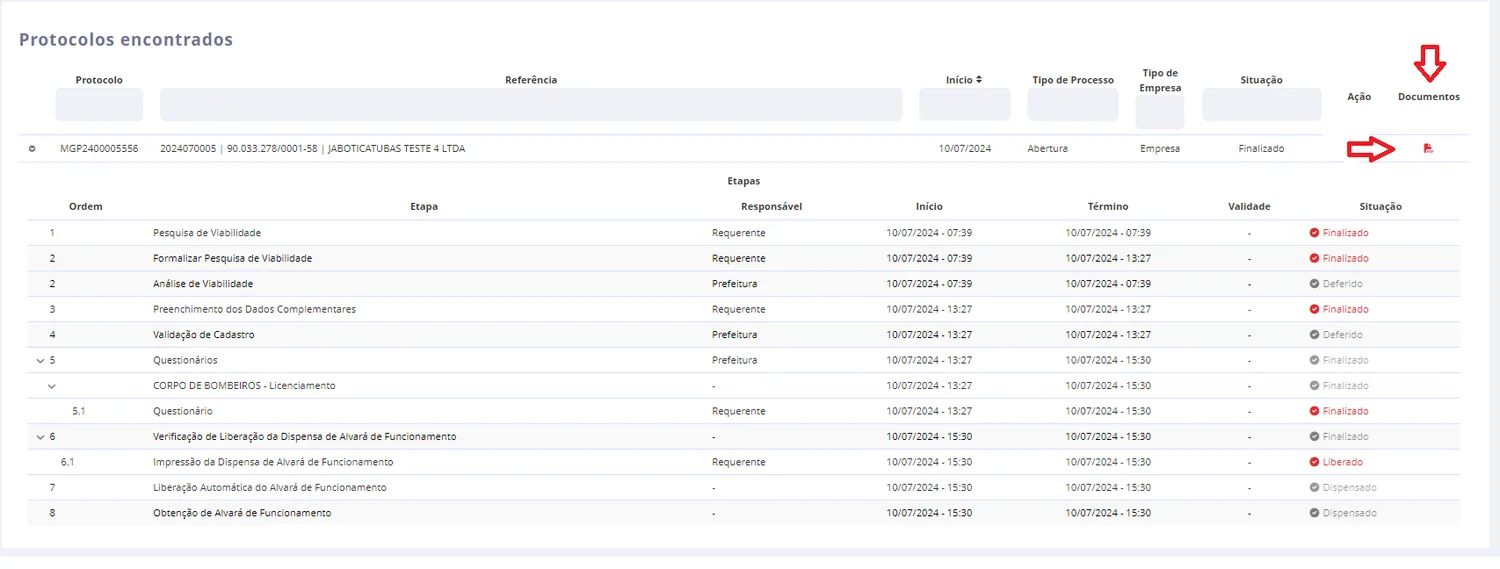The width and height of the screenshot is (1500, 569).
Task: Click the Empresa company type cell
Action: 1160,149
